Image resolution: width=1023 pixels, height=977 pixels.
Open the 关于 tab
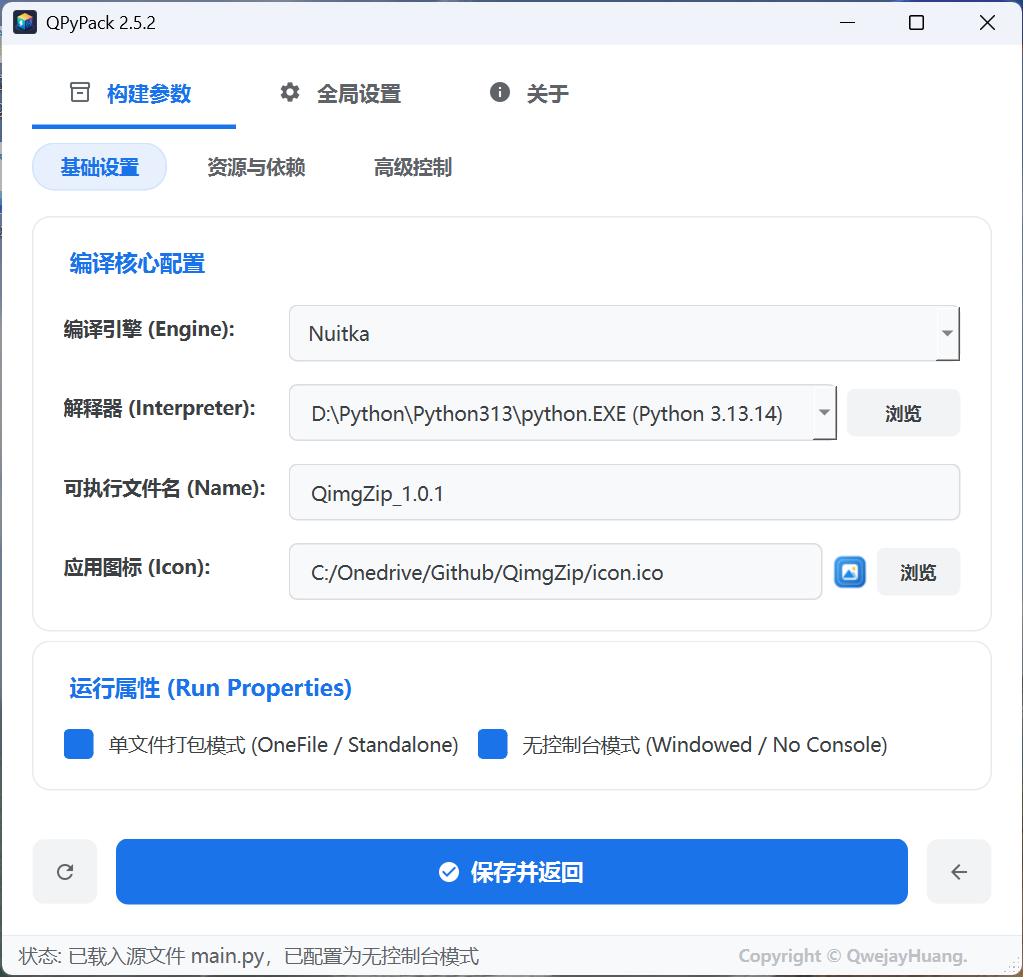point(529,93)
